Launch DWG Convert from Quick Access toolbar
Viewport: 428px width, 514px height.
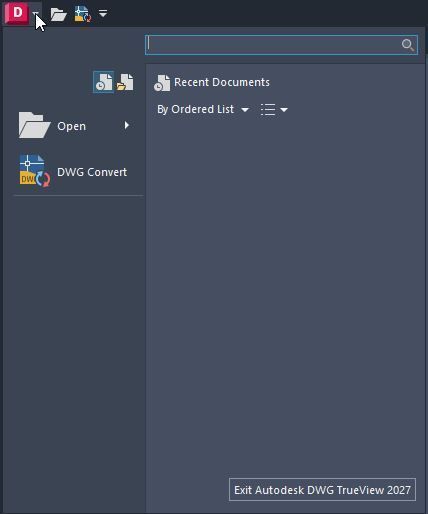click(83, 14)
